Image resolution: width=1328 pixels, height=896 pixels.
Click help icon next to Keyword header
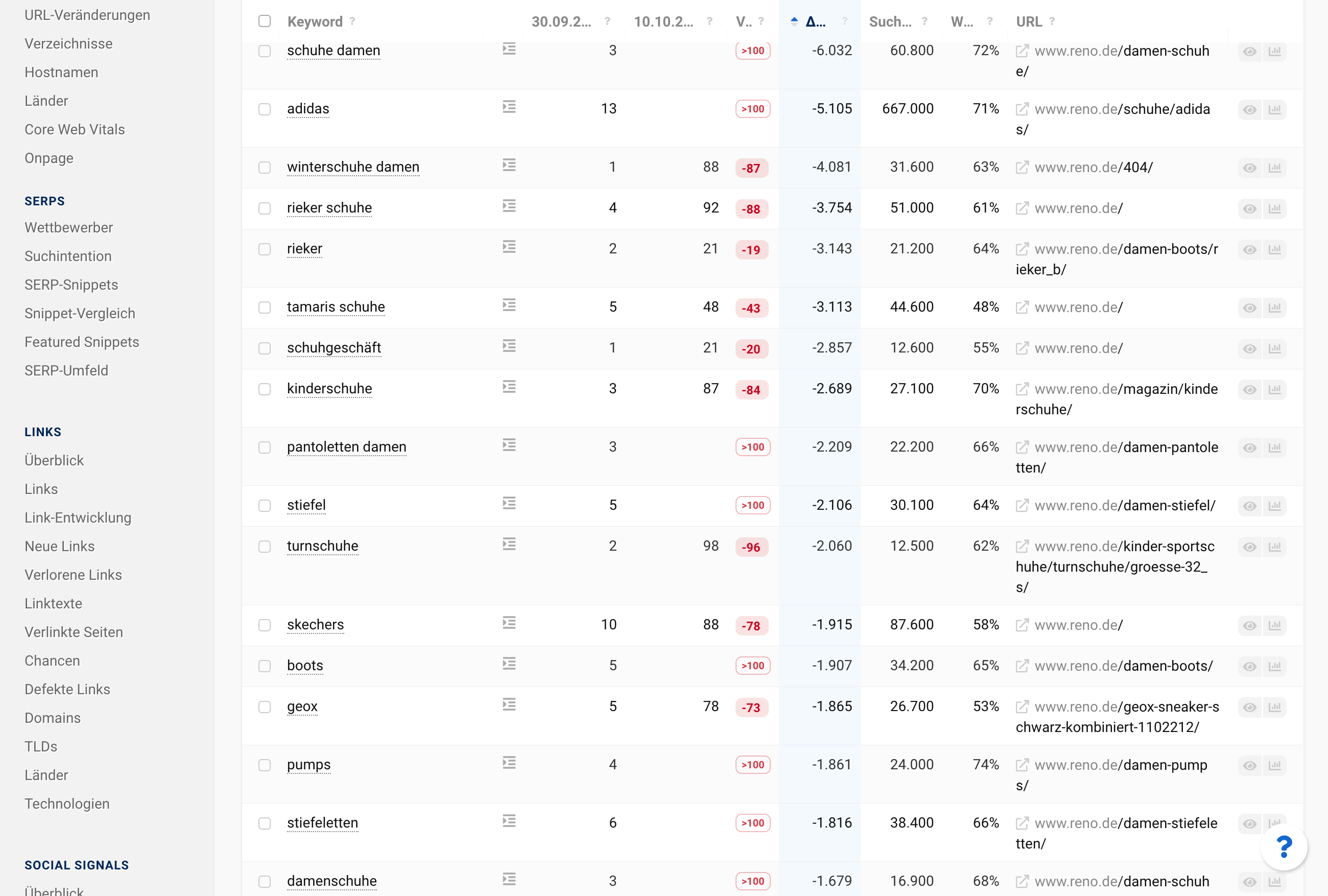point(352,21)
